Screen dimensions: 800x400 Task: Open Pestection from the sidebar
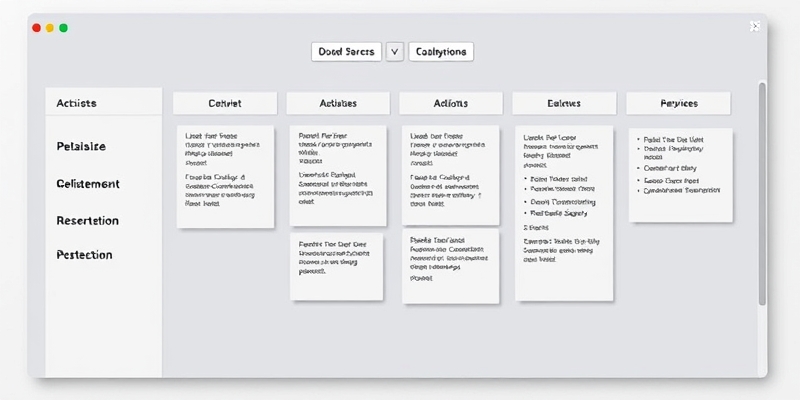coord(84,255)
